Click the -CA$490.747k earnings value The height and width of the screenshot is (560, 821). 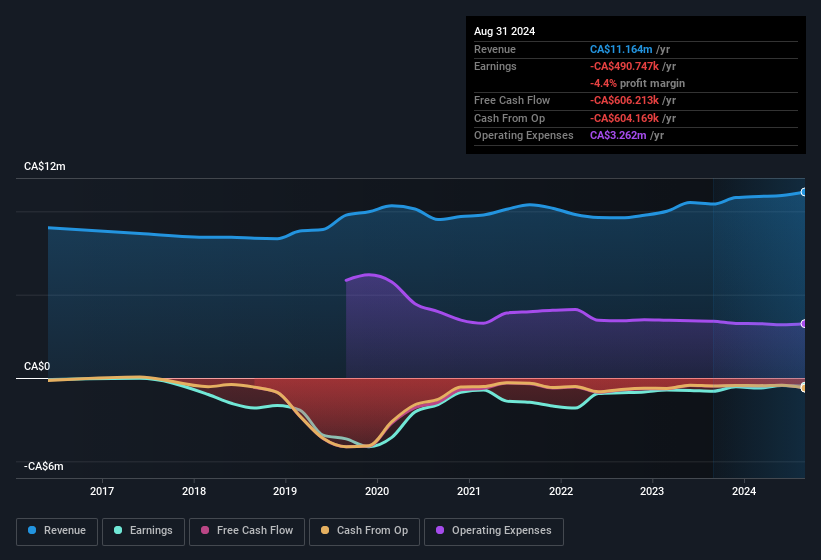pyautogui.click(x=624, y=66)
